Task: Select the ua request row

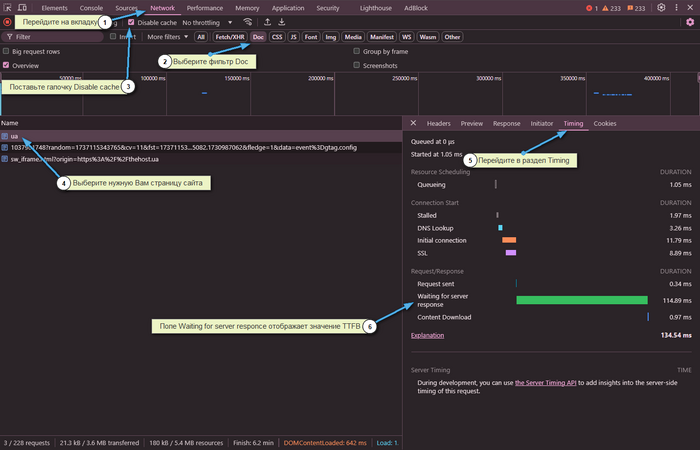Action: click(201, 136)
